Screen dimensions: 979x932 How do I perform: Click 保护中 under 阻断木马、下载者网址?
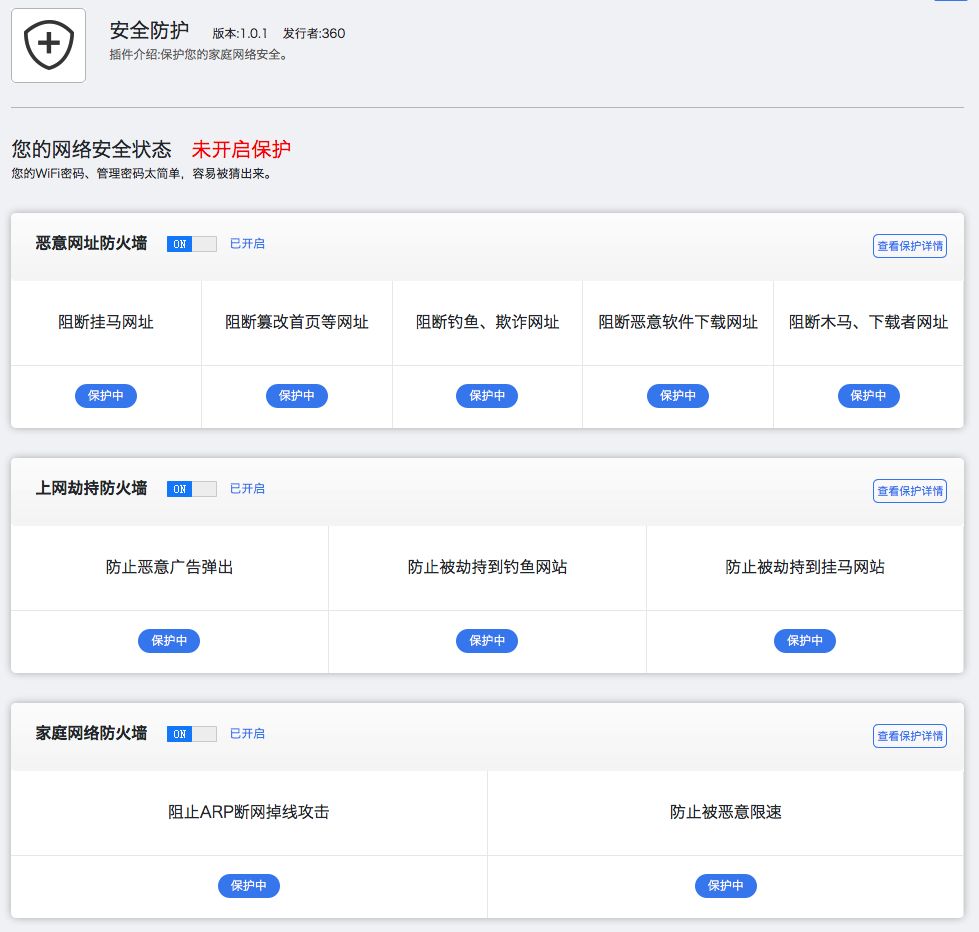[868, 396]
